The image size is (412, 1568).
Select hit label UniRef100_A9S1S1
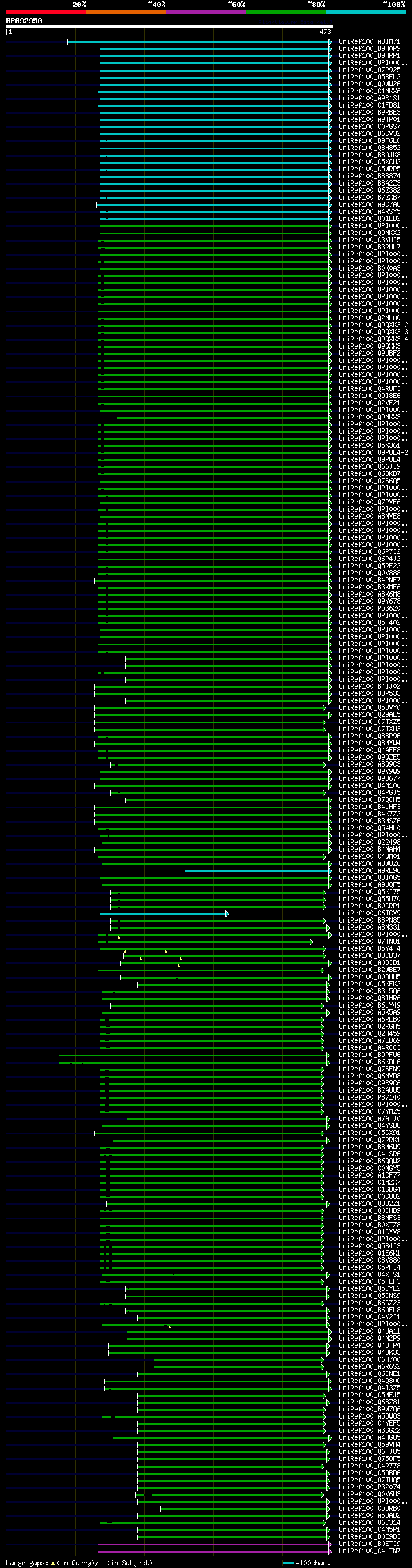(370, 98)
